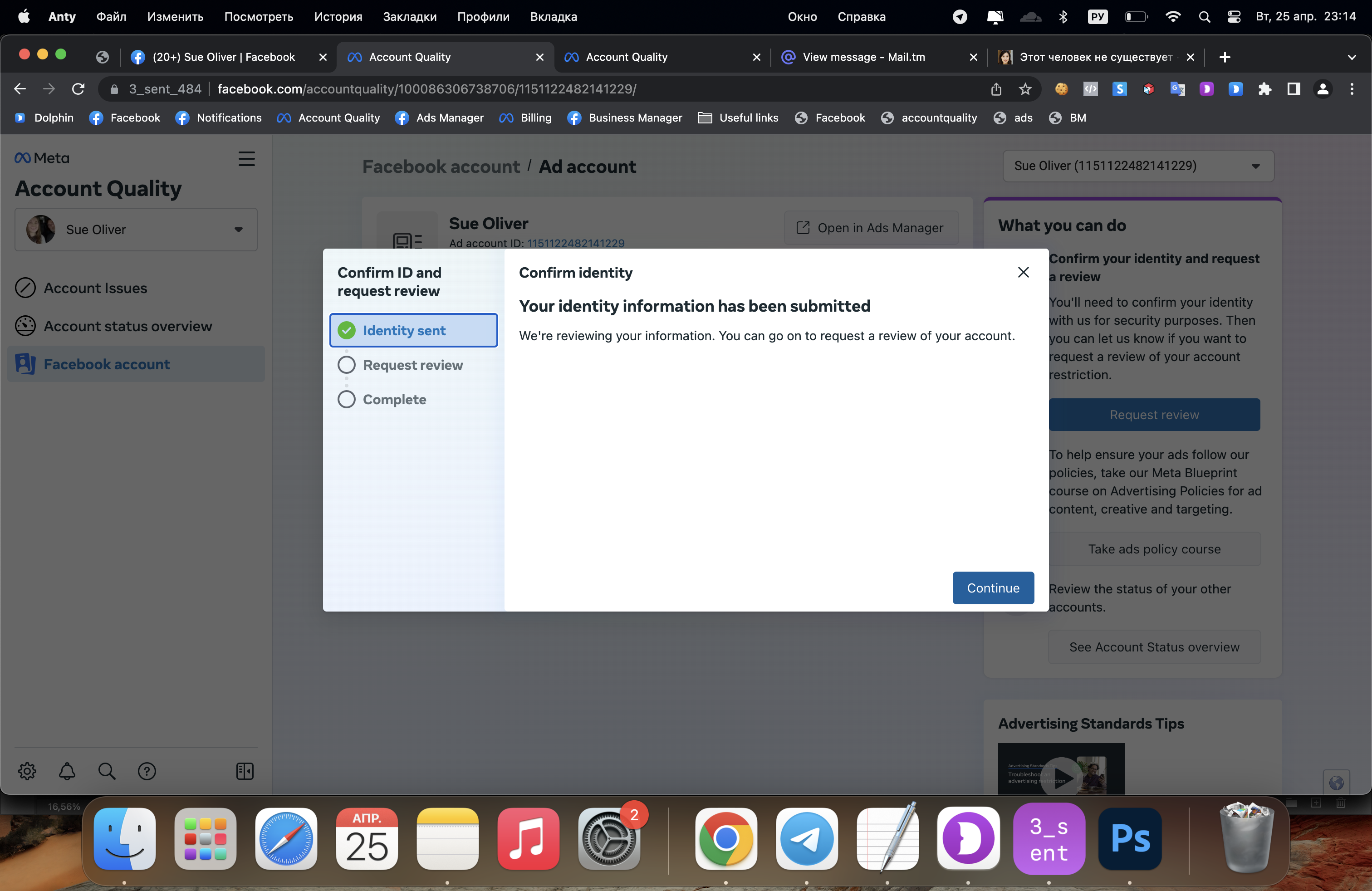
Task: Open settings gear in Account Quality sidebar
Action: point(27,770)
